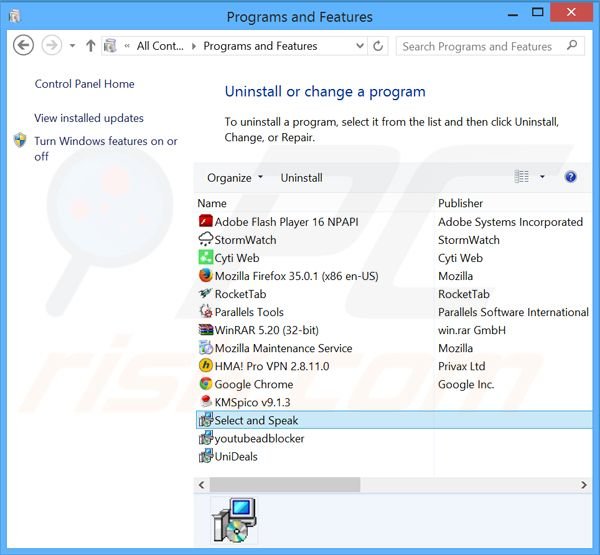600x555 pixels.
Task: Open View installed updates link
Action: click(x=89, y=118)
